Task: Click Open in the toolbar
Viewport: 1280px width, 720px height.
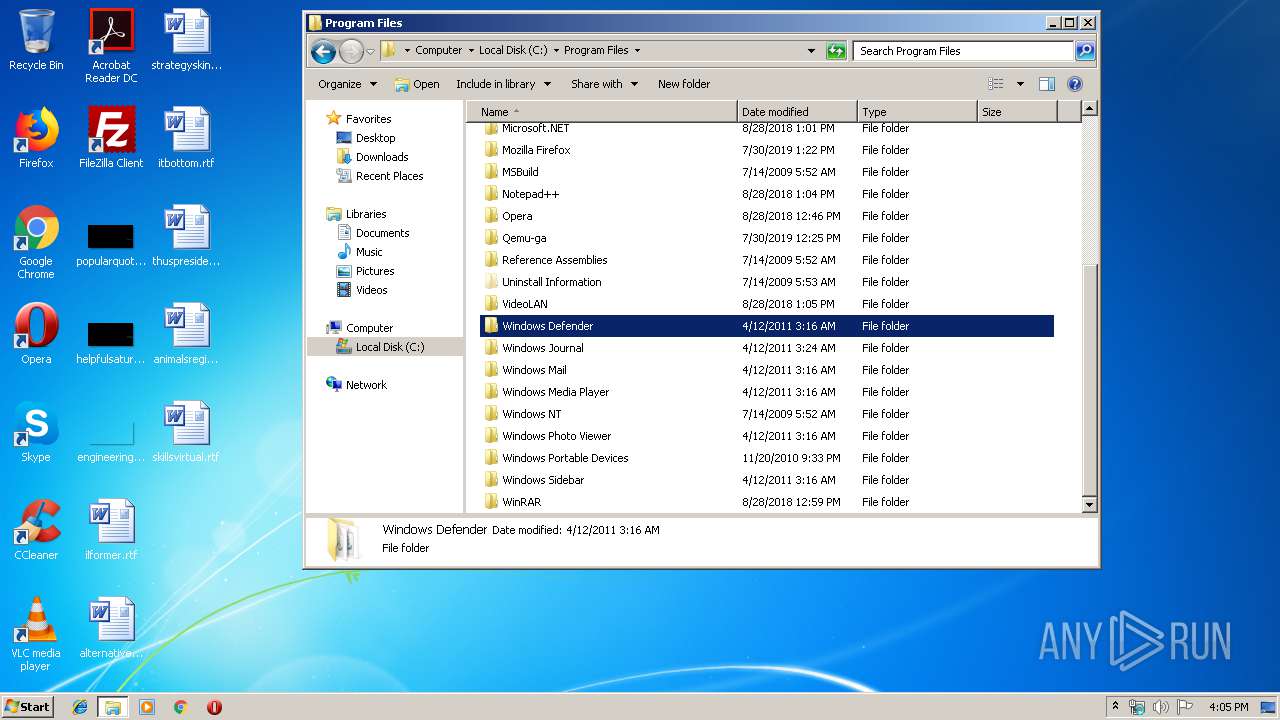Action: point(417,84)
